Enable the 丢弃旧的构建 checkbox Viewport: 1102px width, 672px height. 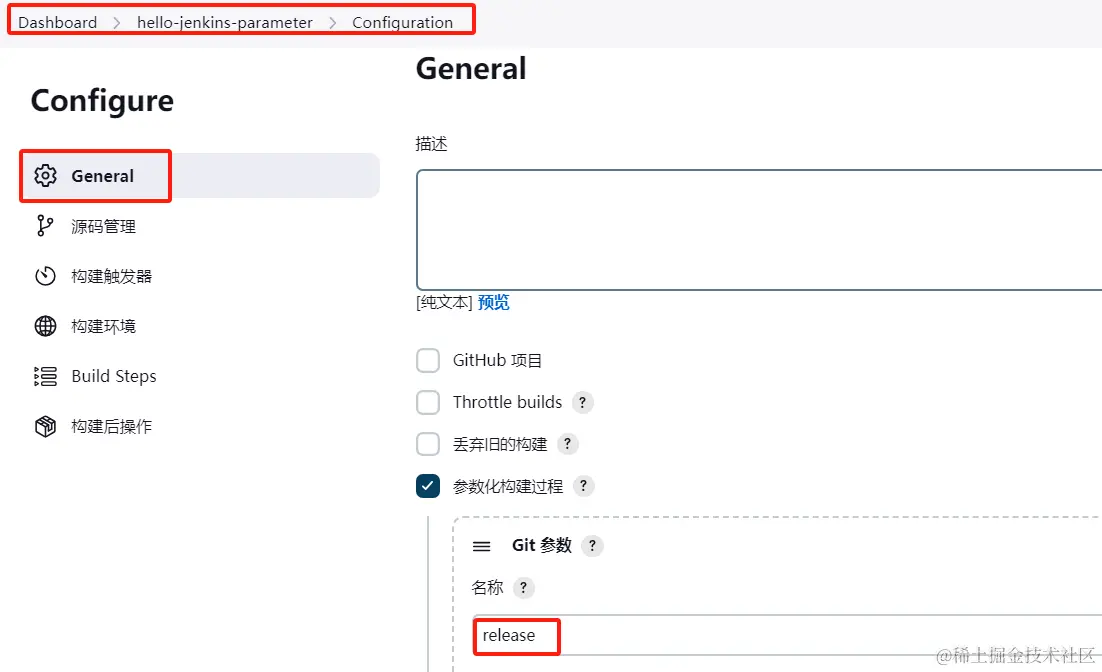pos(428,444)
